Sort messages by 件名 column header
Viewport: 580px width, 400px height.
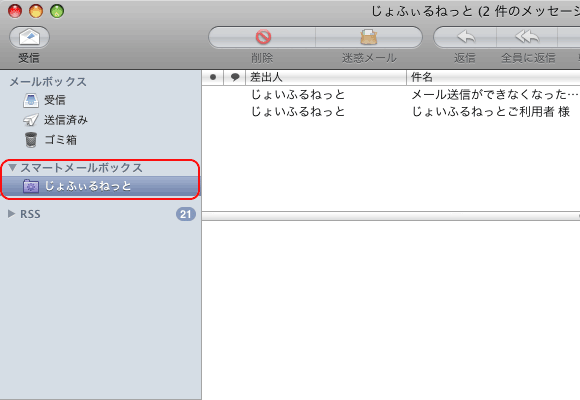click(493, 77)
